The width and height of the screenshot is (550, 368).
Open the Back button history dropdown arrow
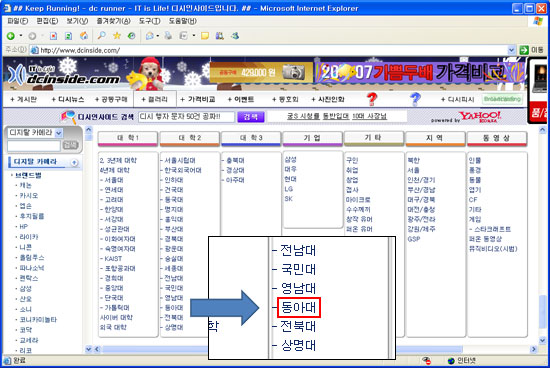click(21, 35)
